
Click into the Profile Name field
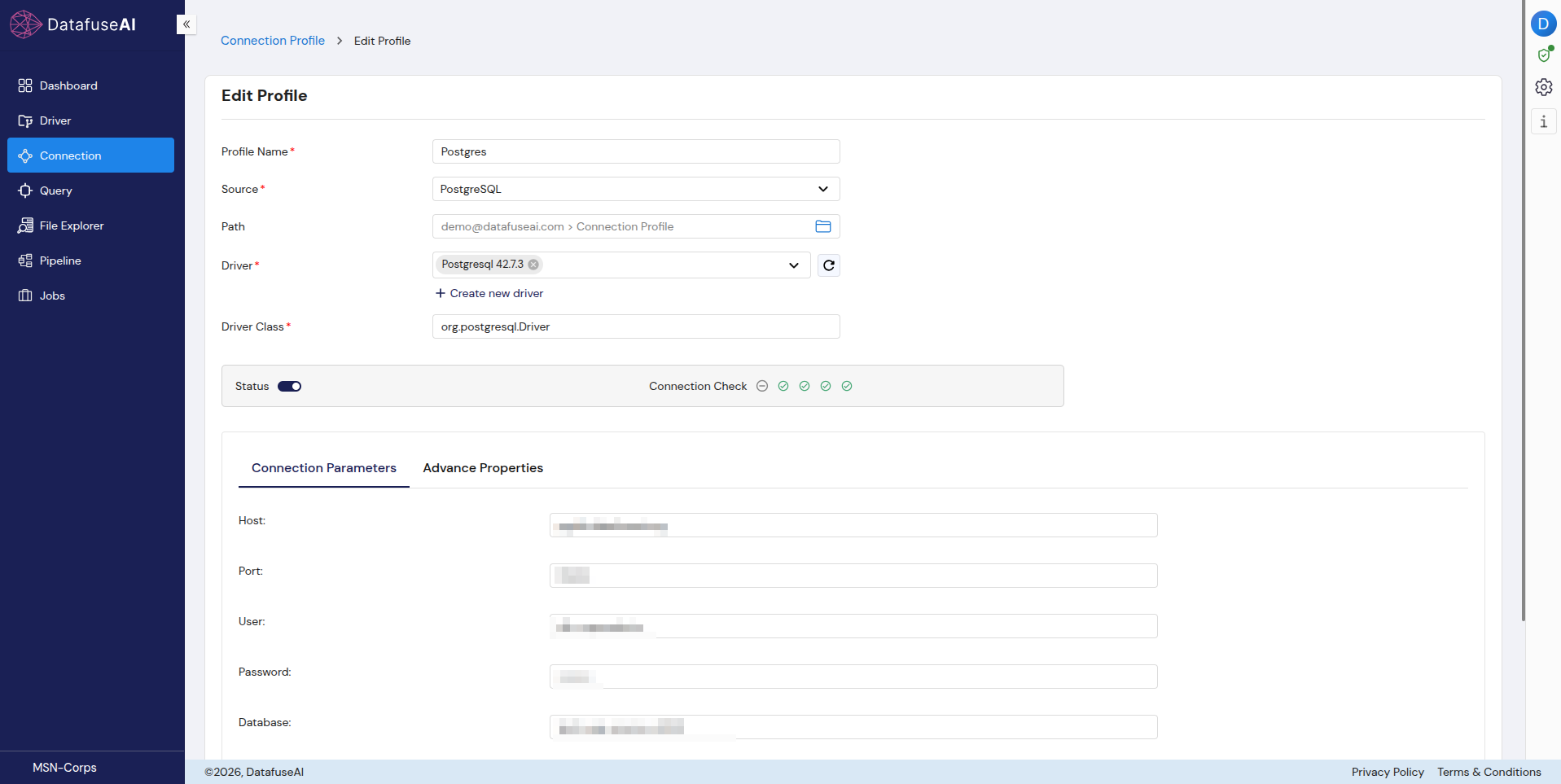(x=636, y=151)
